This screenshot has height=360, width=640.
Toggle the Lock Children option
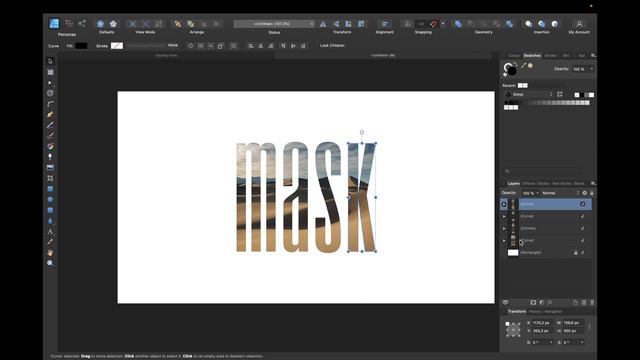click(x=332, y=46)
